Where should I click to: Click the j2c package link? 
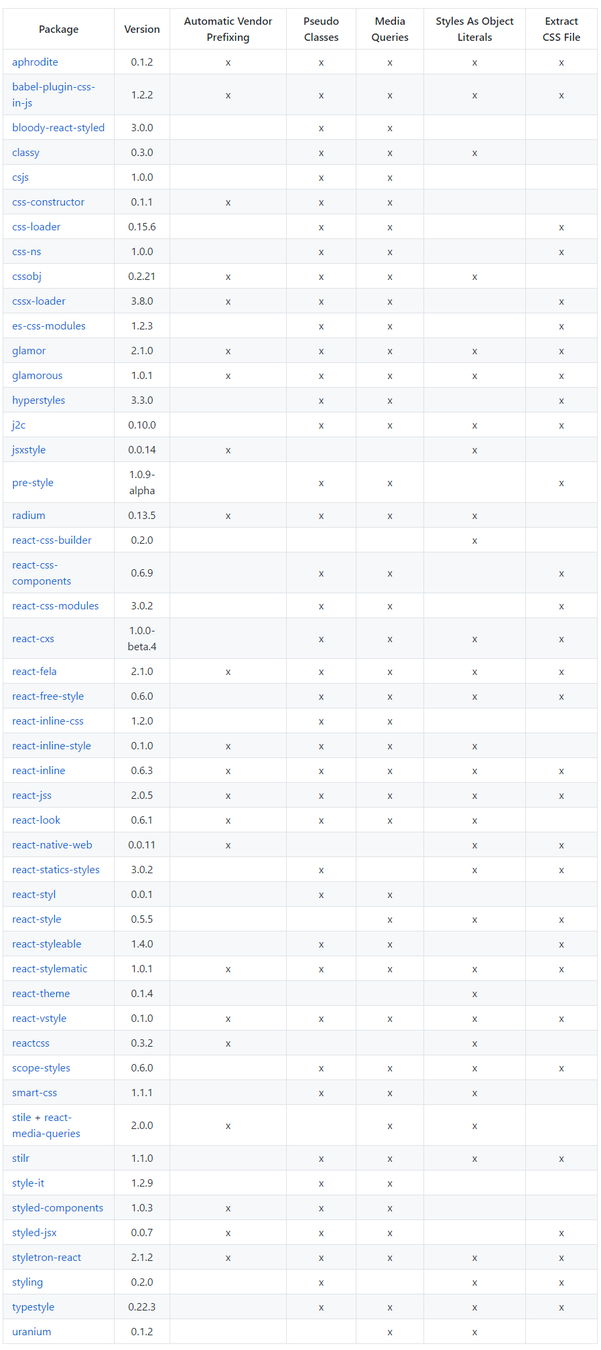19,425
